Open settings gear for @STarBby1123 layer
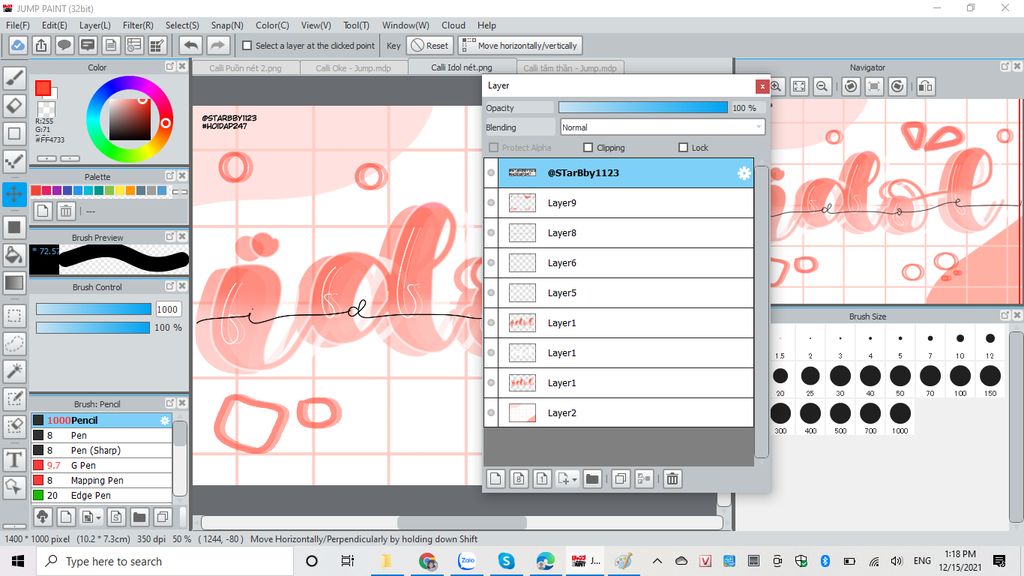The height and width of the screenshot is (576, 1024). [x=744, y=173]
